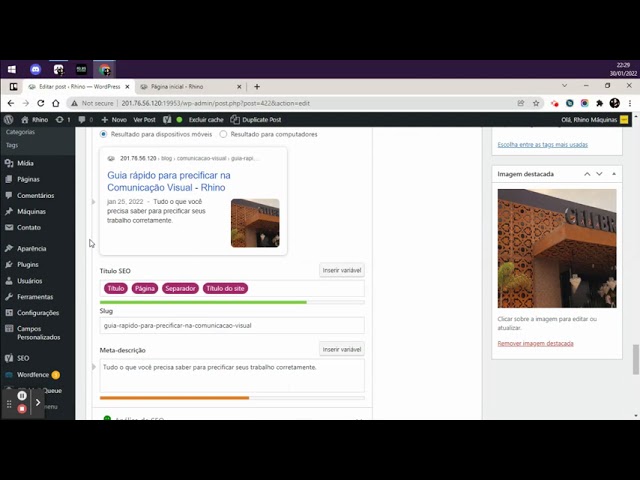Open the Yoast SEO admin bar icon

(167, 120)
